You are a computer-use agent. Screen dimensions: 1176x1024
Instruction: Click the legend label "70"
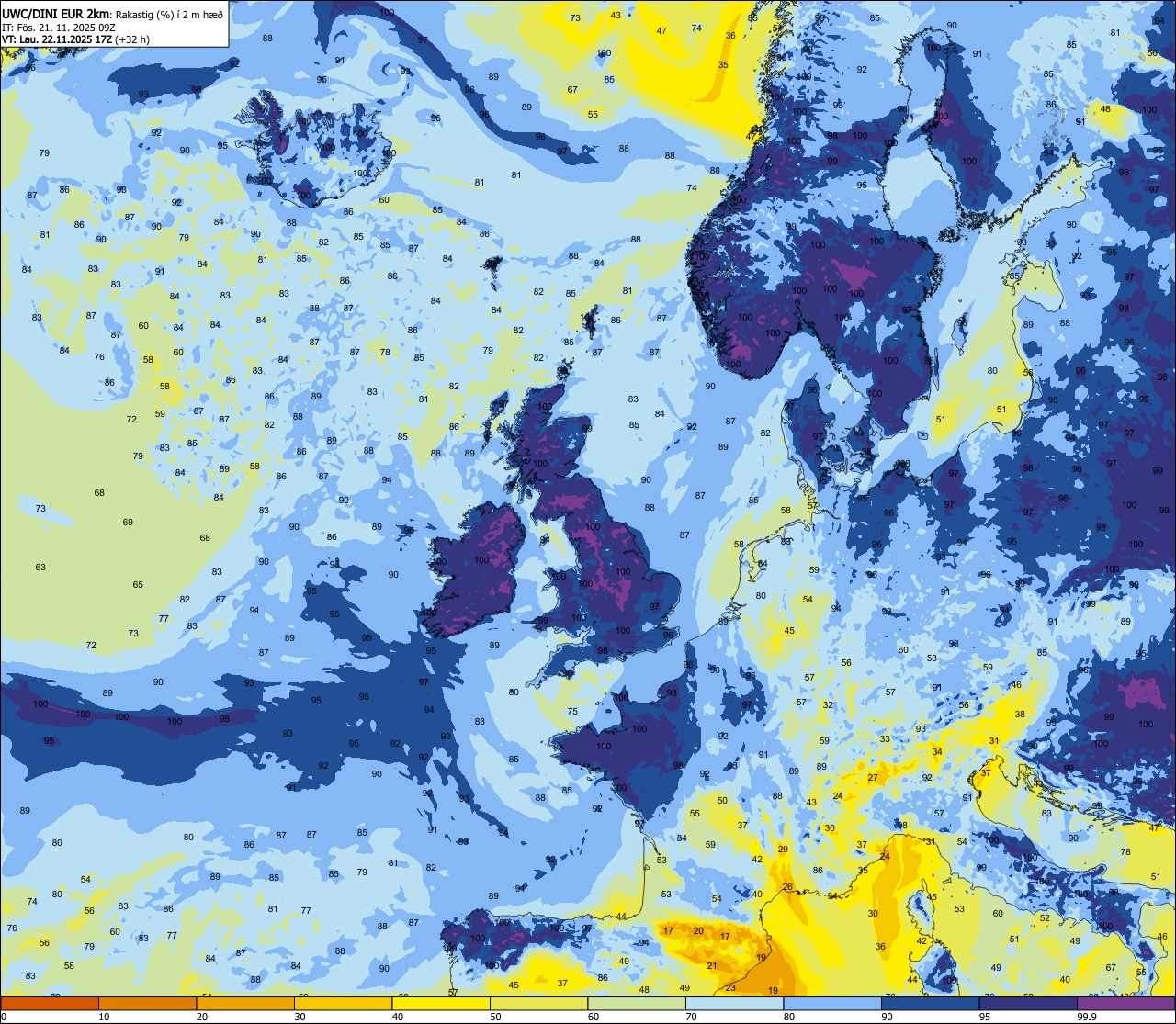pos(692,1017)
